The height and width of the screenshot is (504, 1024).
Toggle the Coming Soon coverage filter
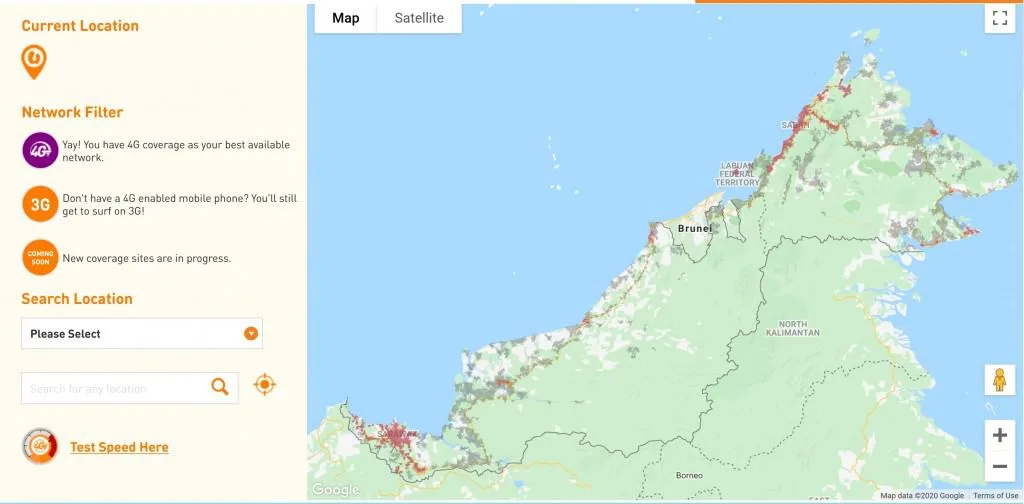40,258
